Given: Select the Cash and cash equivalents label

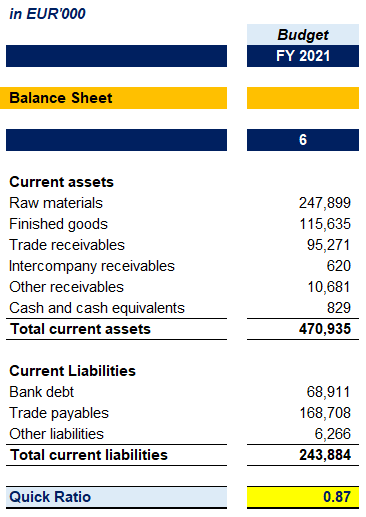Looking at the screenshot, I should tap(97, 308).
